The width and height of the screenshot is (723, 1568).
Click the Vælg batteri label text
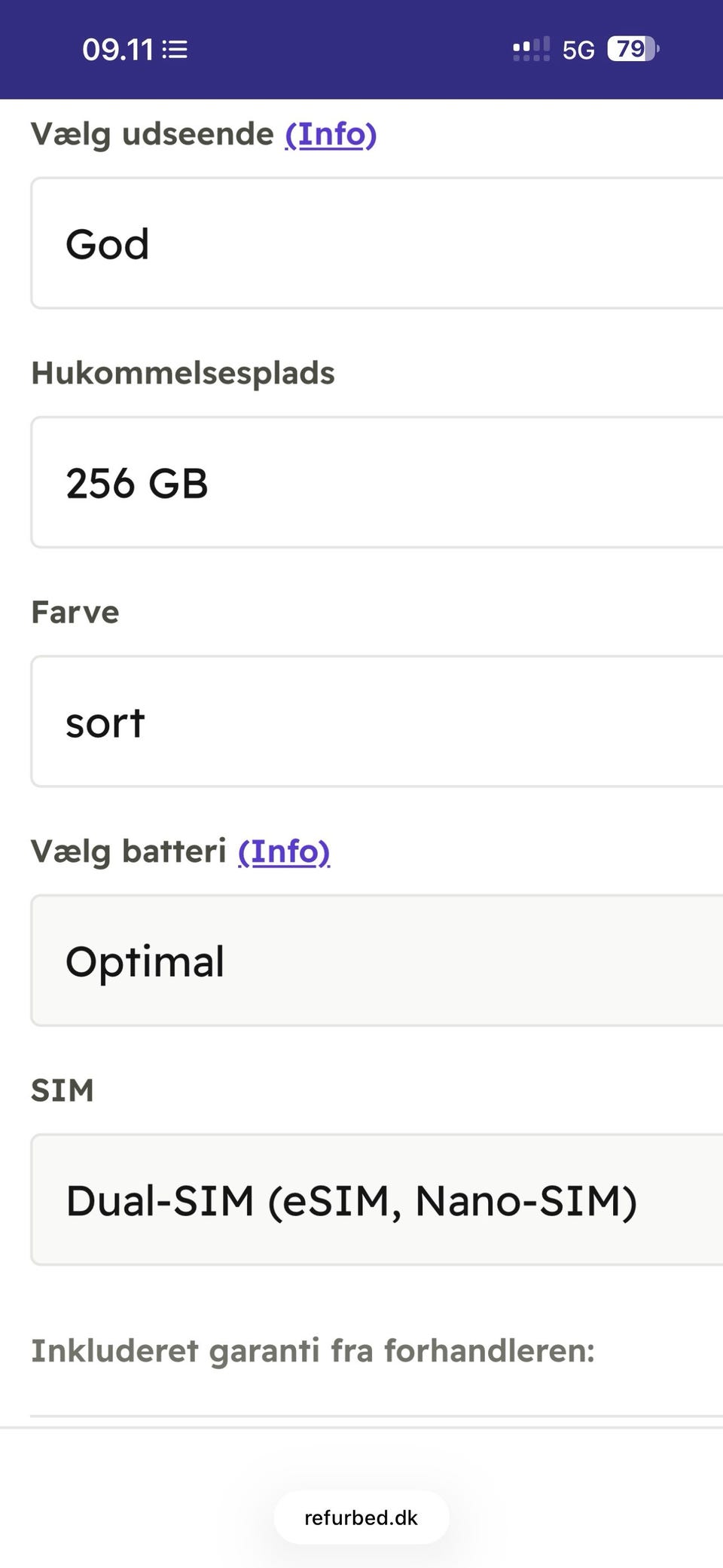pos(129,851)
